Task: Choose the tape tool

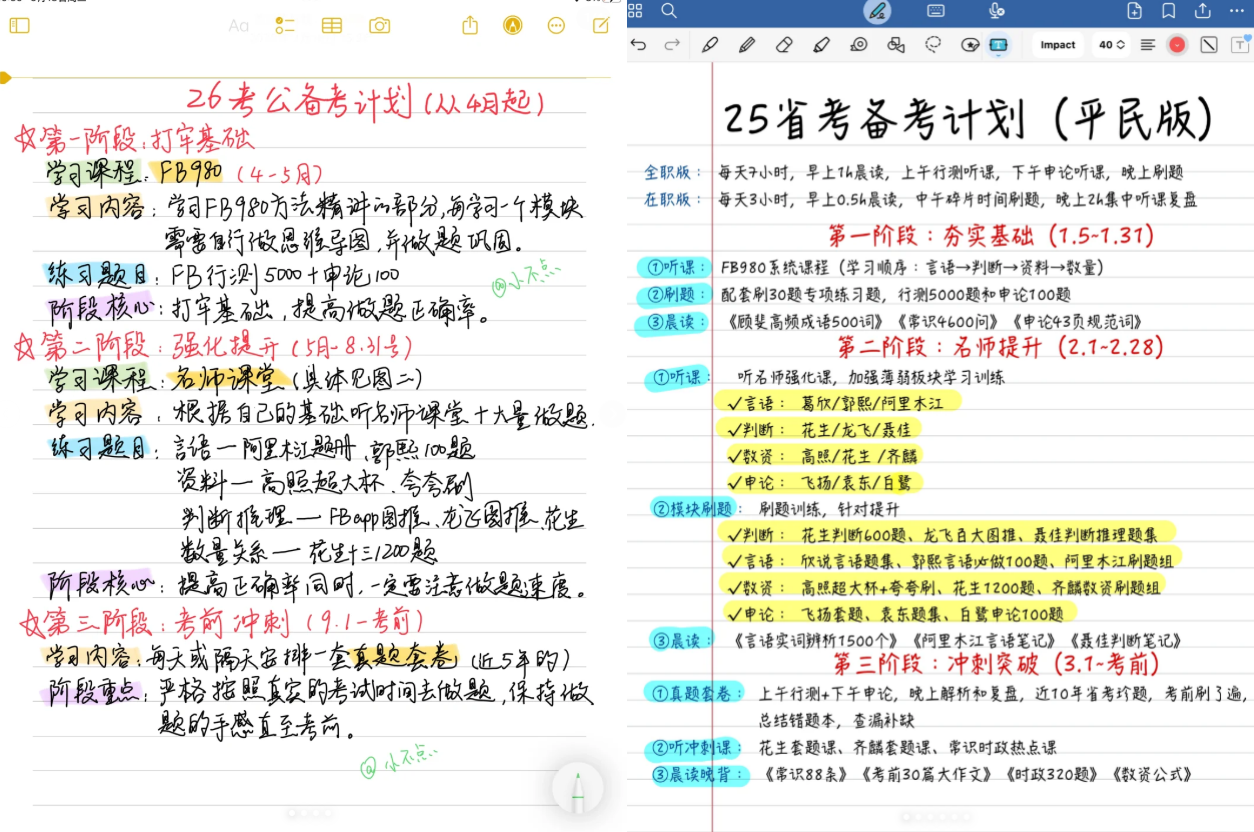Action: click(858, 44)
